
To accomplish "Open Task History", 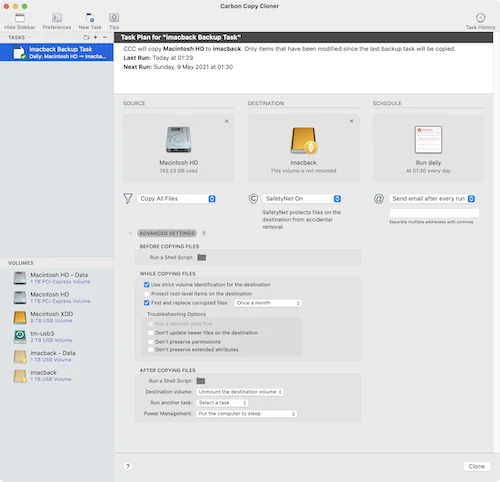I will click(480, 21).
